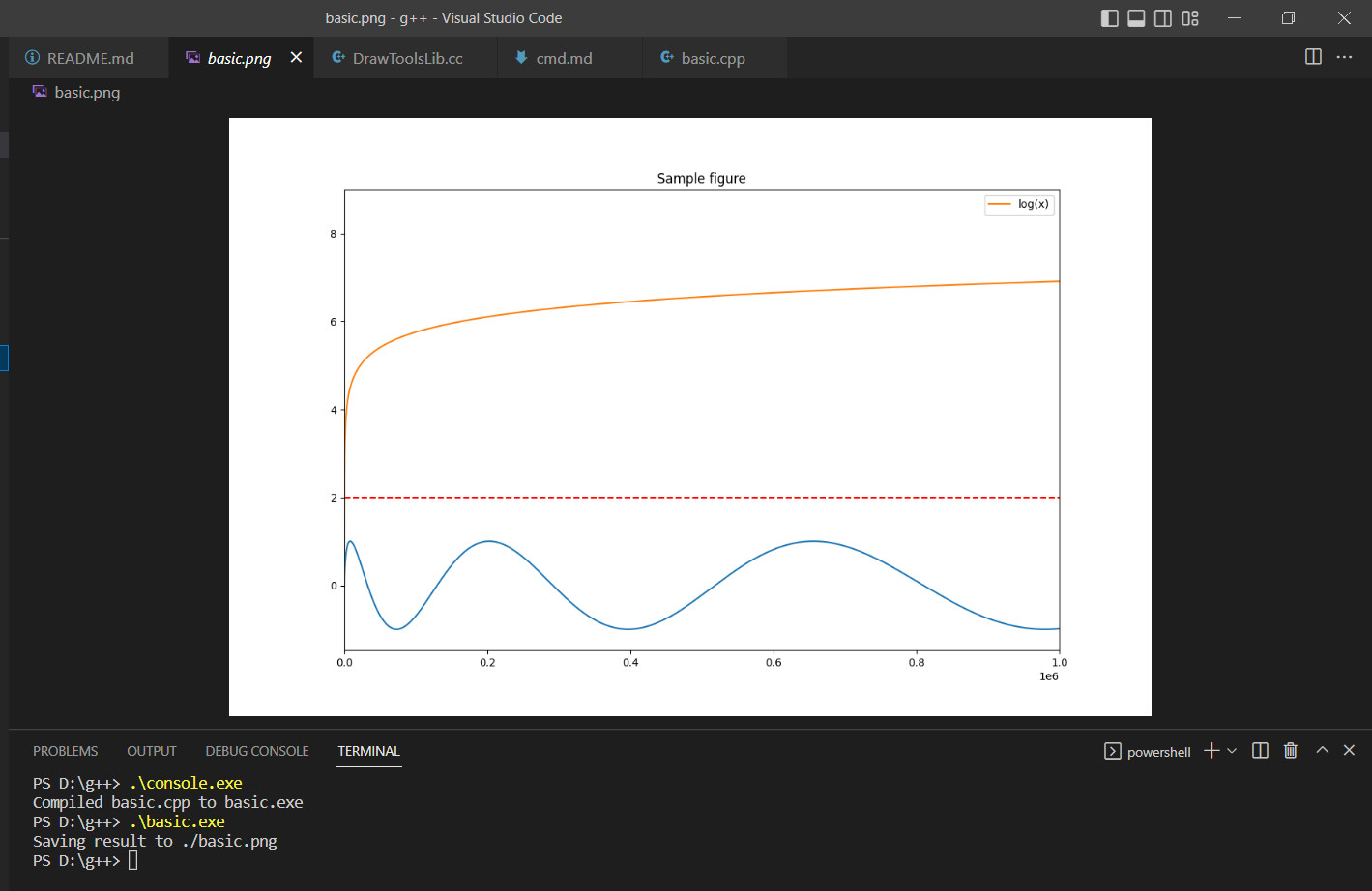Open the DEBUG CONSOLE panel
Viewport: 1372px width, 891px height.
[x=257, y=751]
